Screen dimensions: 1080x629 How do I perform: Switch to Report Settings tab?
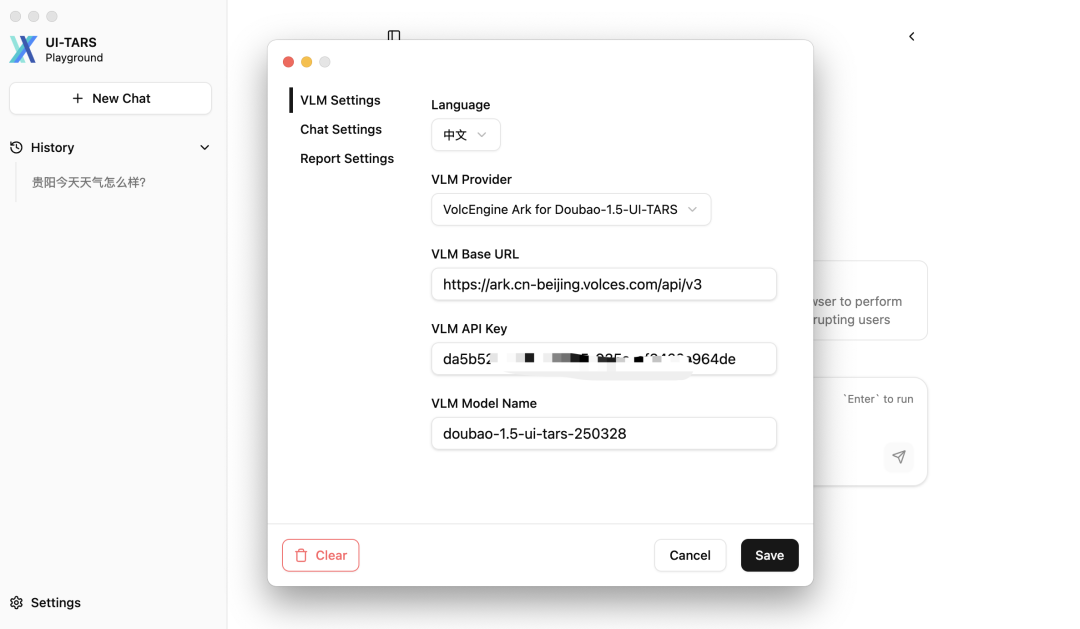tap(347, 158)
